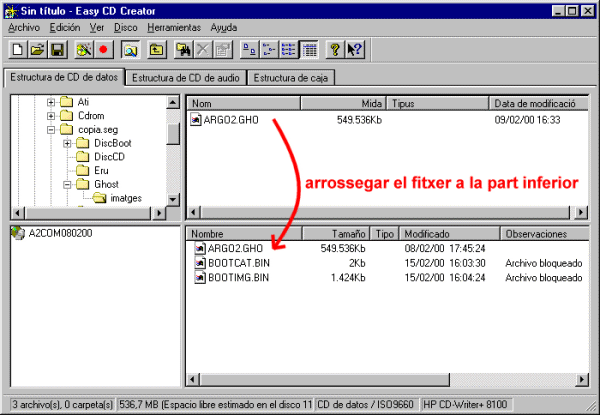This screenshot has height=415, width=600.
Task: Activate the What's This context help pointer
Action: (x=355, y=50)
